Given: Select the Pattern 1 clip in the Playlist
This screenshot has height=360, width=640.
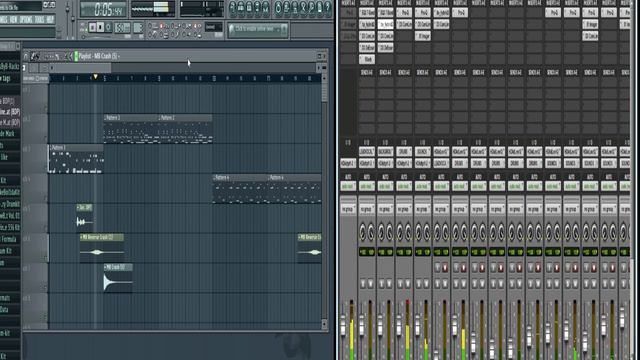Looking at the screenshot, I should coord(76,159).
